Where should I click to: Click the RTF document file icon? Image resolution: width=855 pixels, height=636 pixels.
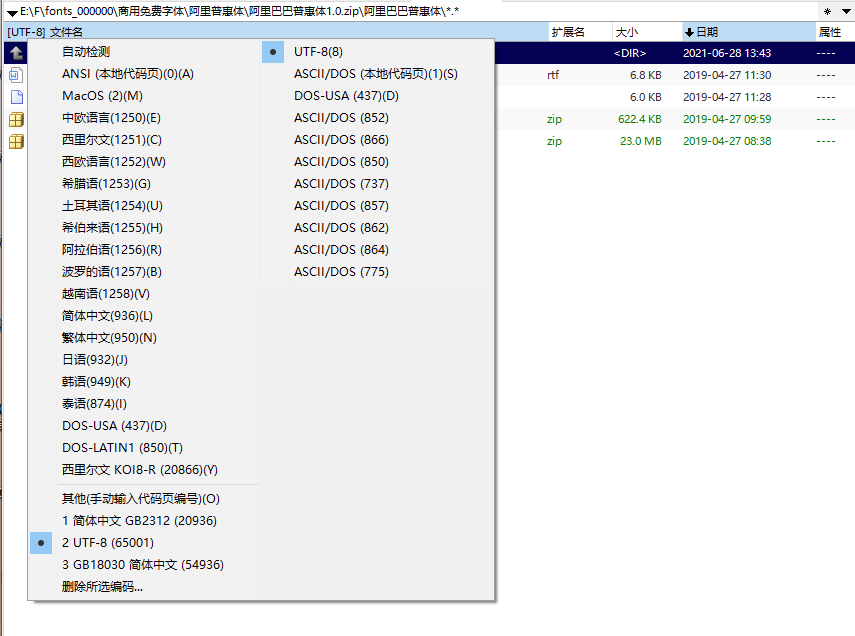(16, 74)
